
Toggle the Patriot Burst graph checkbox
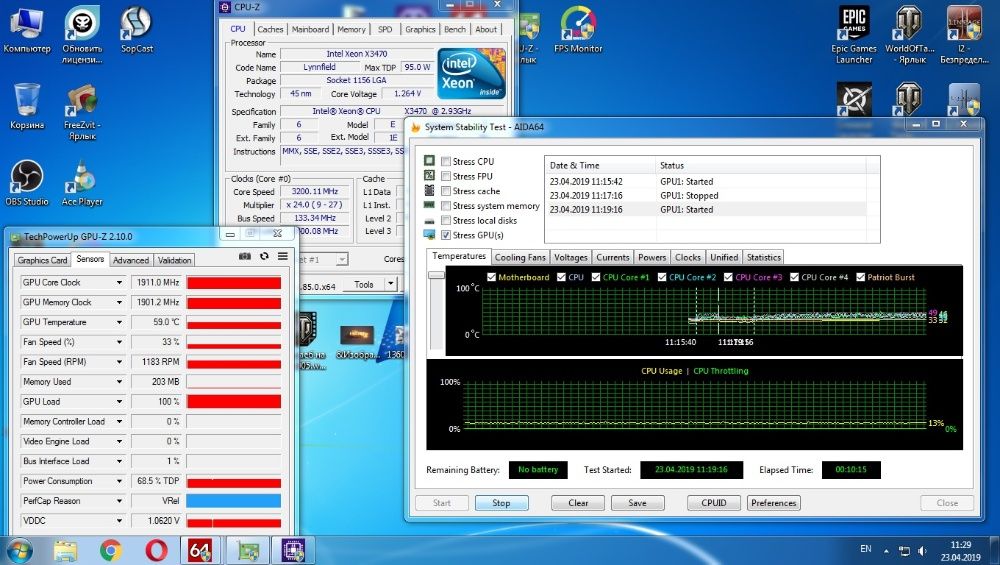pyautogui.click(x=860, y=277)
